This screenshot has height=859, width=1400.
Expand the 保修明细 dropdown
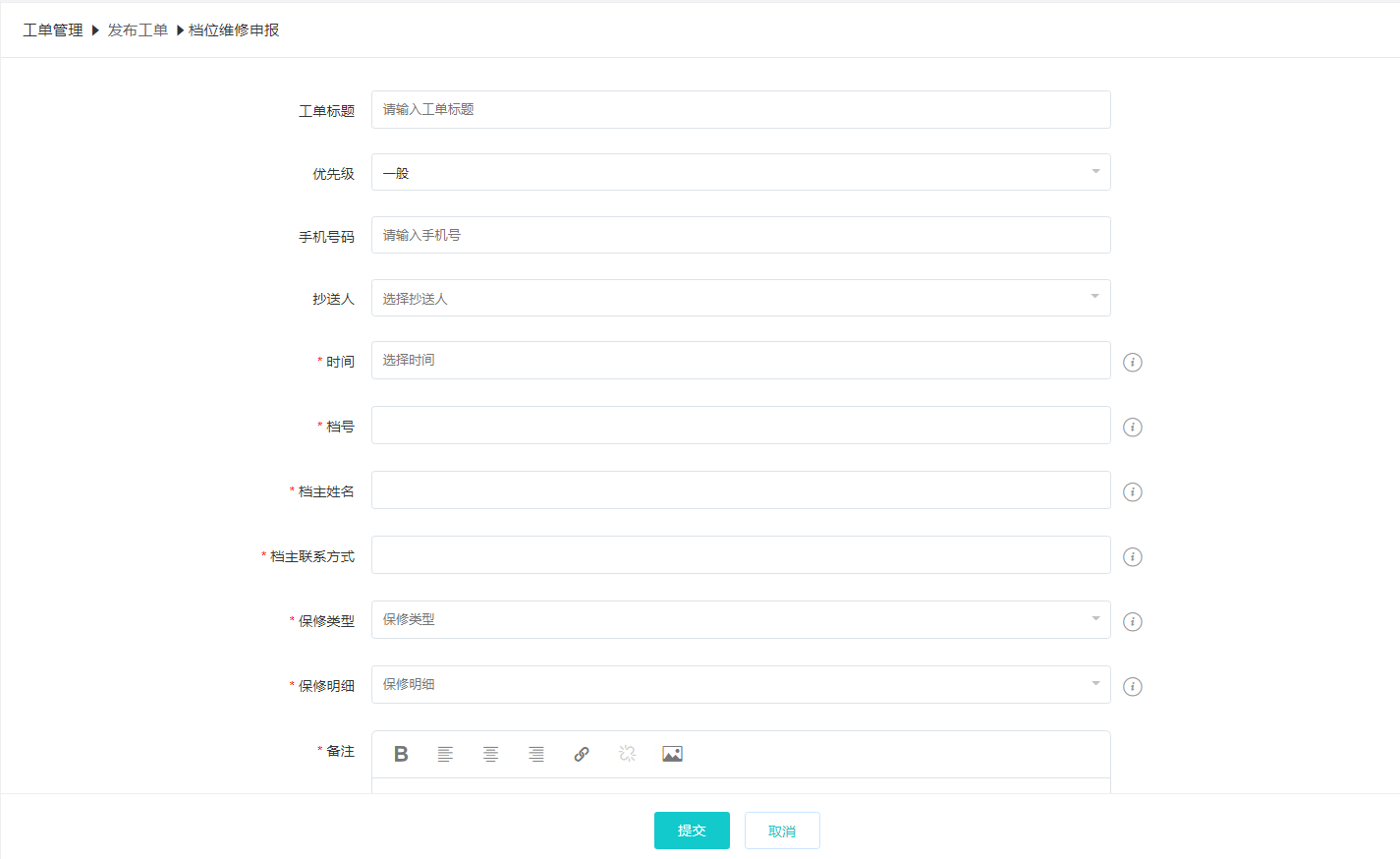[x=741, y=684]
